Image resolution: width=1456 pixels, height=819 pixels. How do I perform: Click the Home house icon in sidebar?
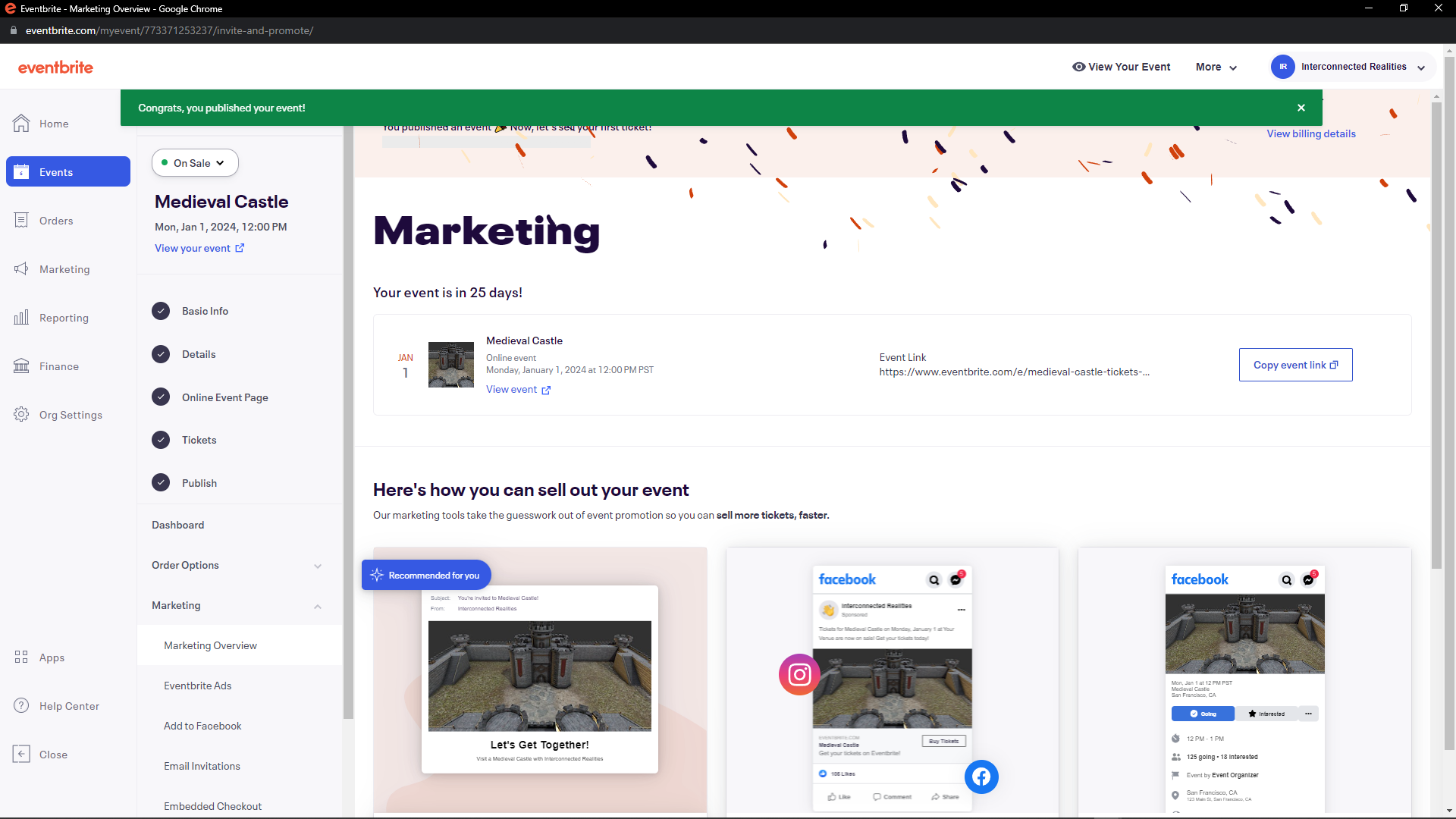coord(21,124)
